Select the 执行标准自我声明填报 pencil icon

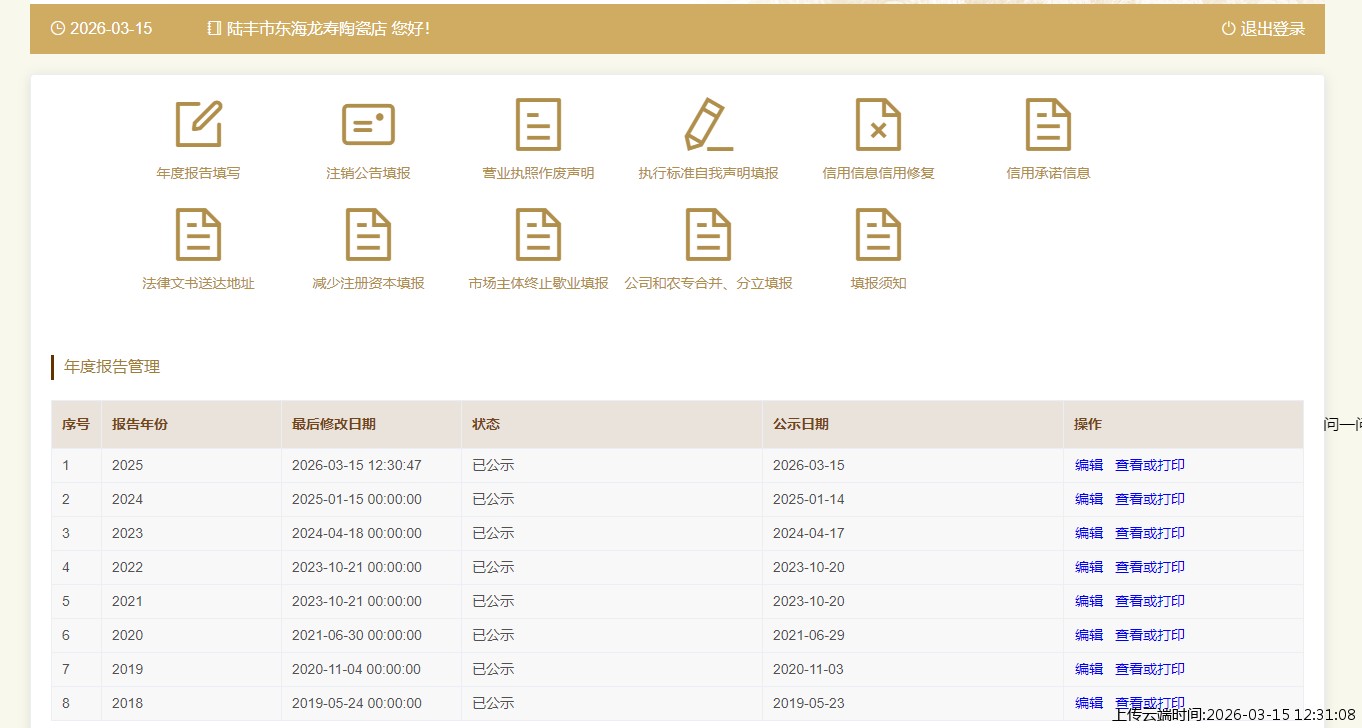[708, 125]
